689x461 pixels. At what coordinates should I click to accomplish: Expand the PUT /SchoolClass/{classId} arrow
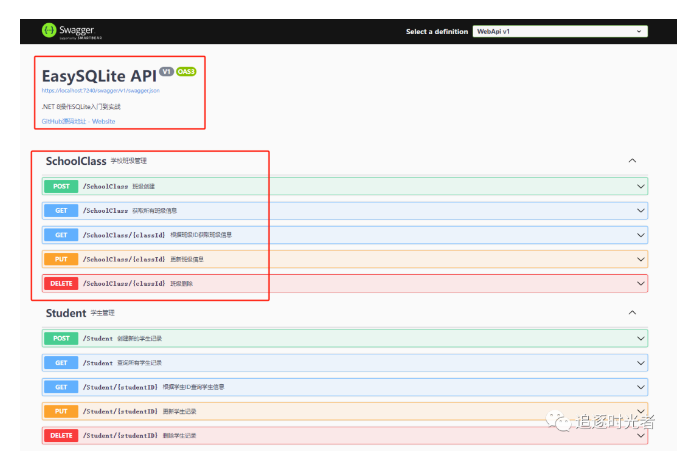[x=641, y=259]
